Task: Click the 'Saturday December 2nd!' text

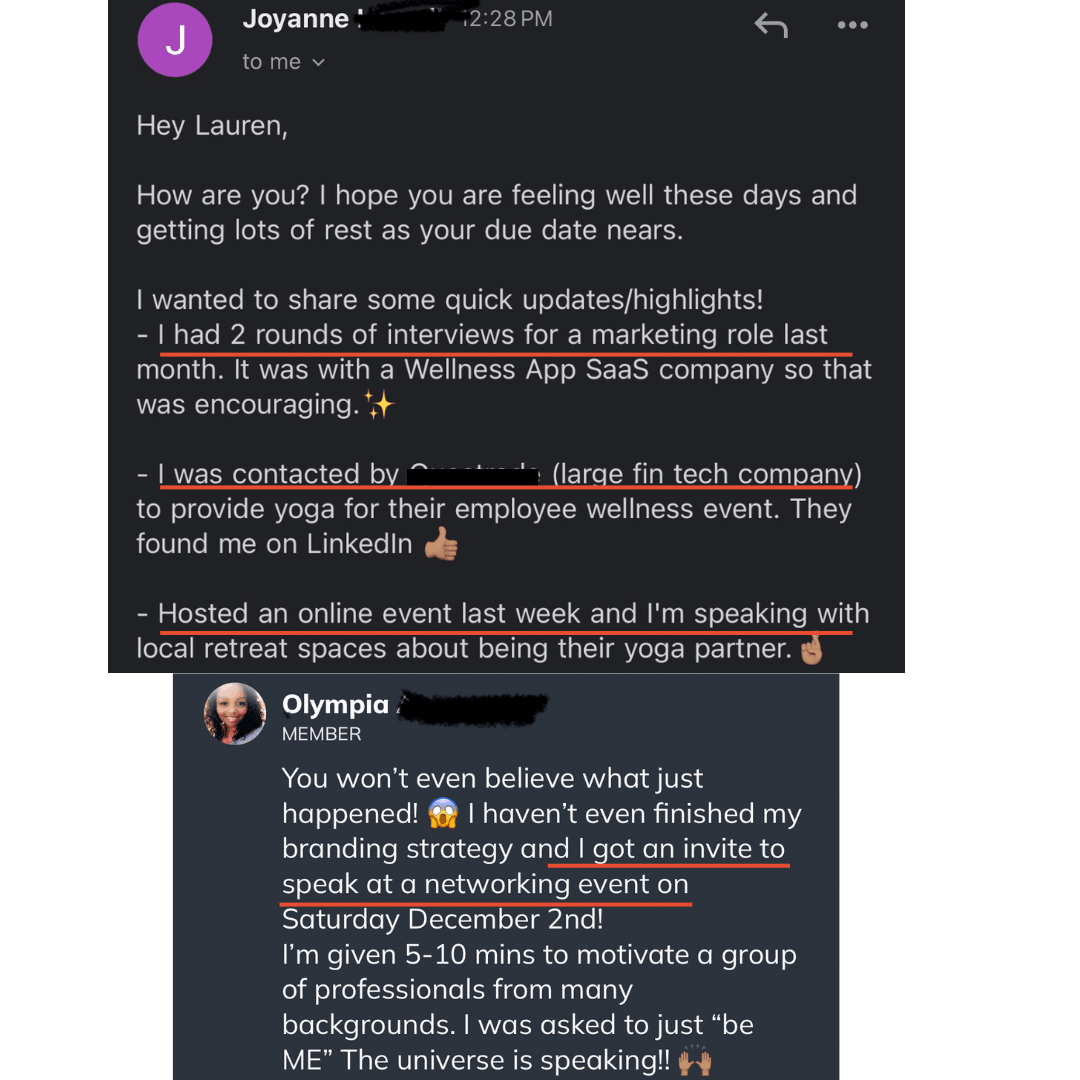Action: coord(442,919)
